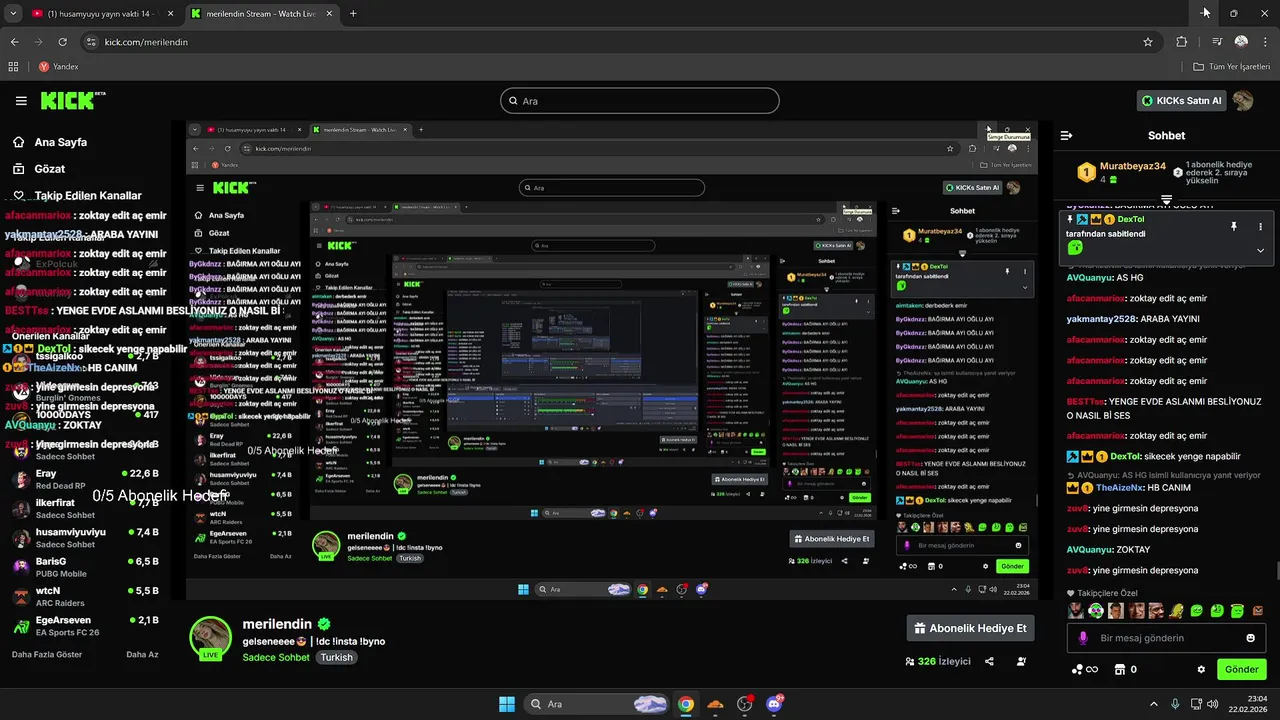Open the Windows Start menu
The image size is (1280, 720).
coord(507,704)
